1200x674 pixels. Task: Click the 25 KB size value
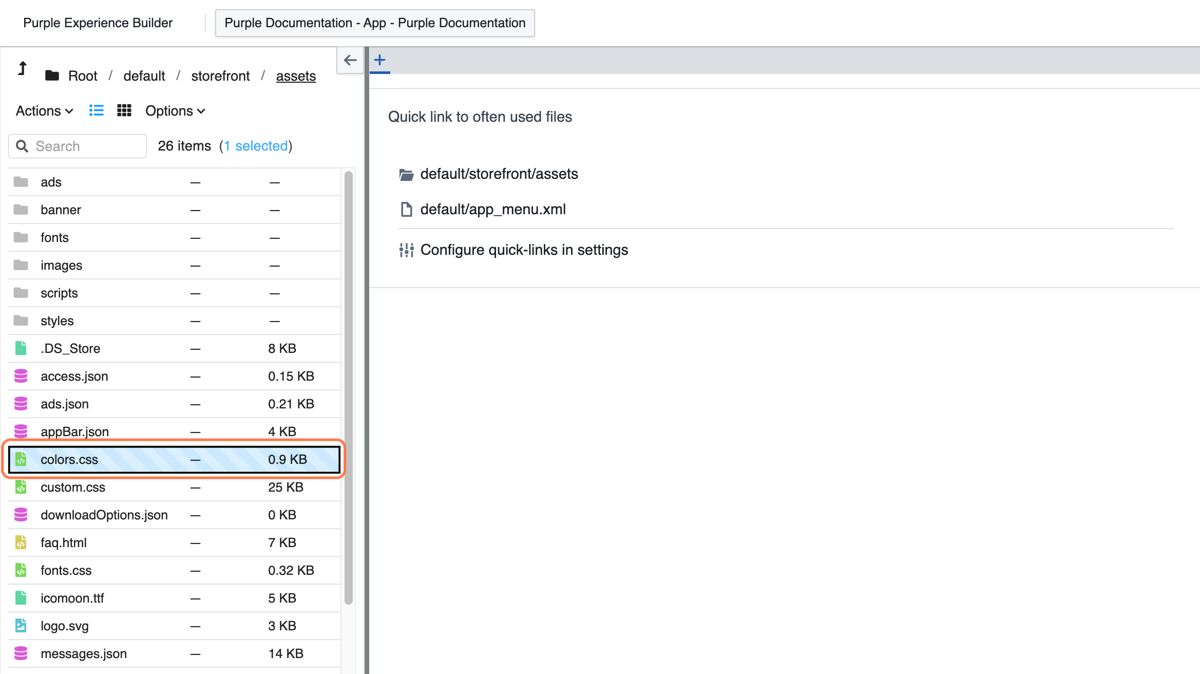click(x=285, y=487)
